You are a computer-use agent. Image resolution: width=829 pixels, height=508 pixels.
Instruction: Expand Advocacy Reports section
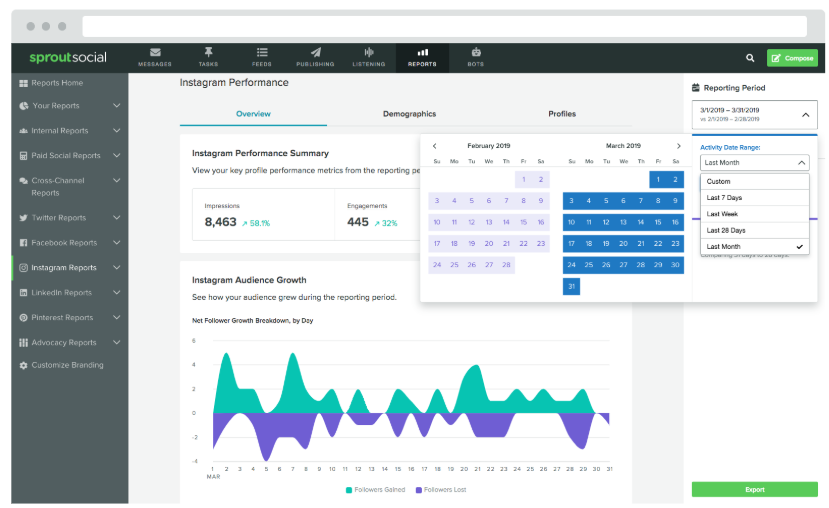click(116, 343)
